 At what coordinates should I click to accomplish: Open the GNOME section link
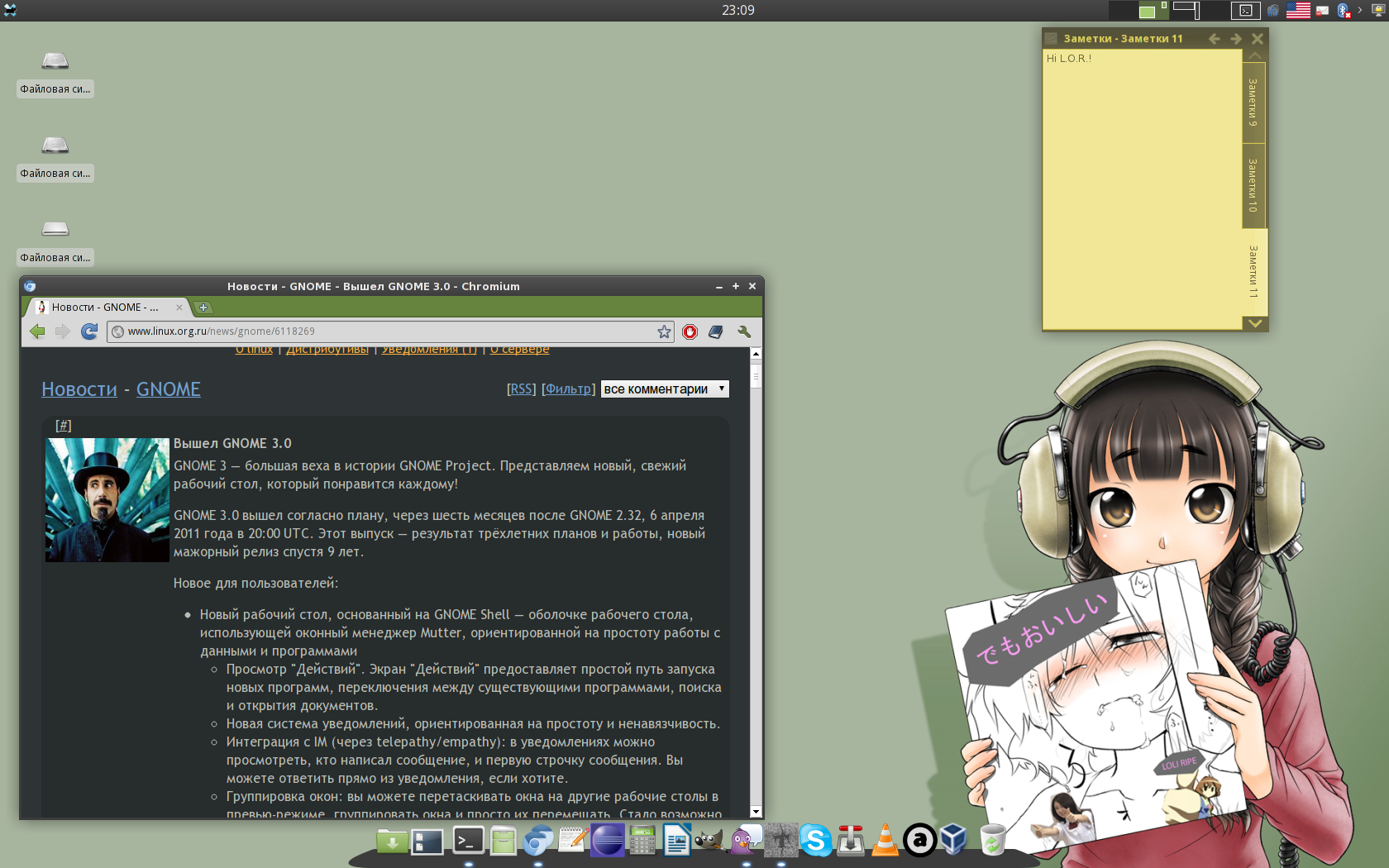[x=169, y=389]
